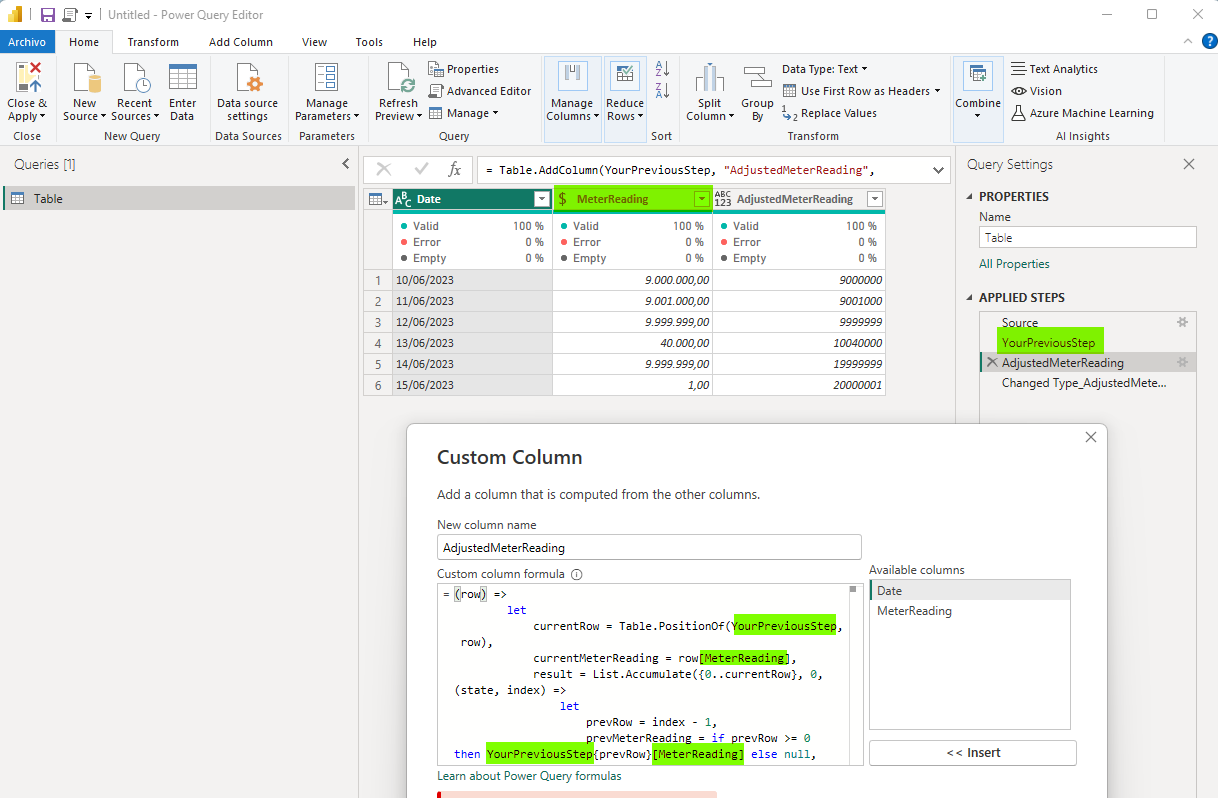Open Data source settings
Screen dimensions: 1218x798
tap(247, 78)
